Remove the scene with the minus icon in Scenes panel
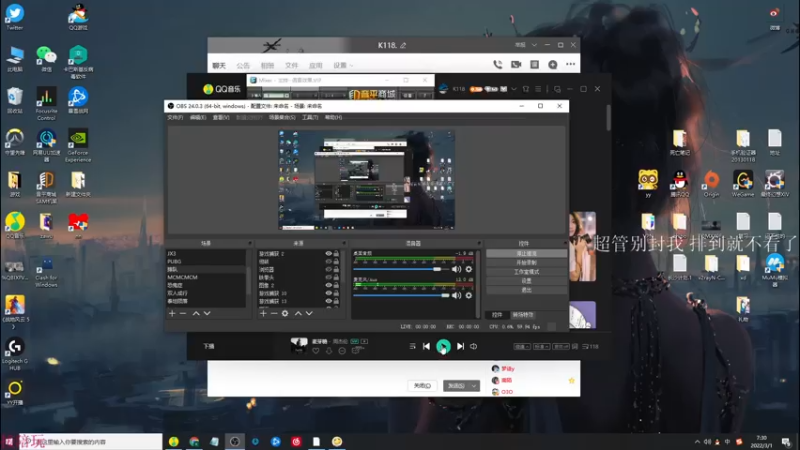 [183, 313]
